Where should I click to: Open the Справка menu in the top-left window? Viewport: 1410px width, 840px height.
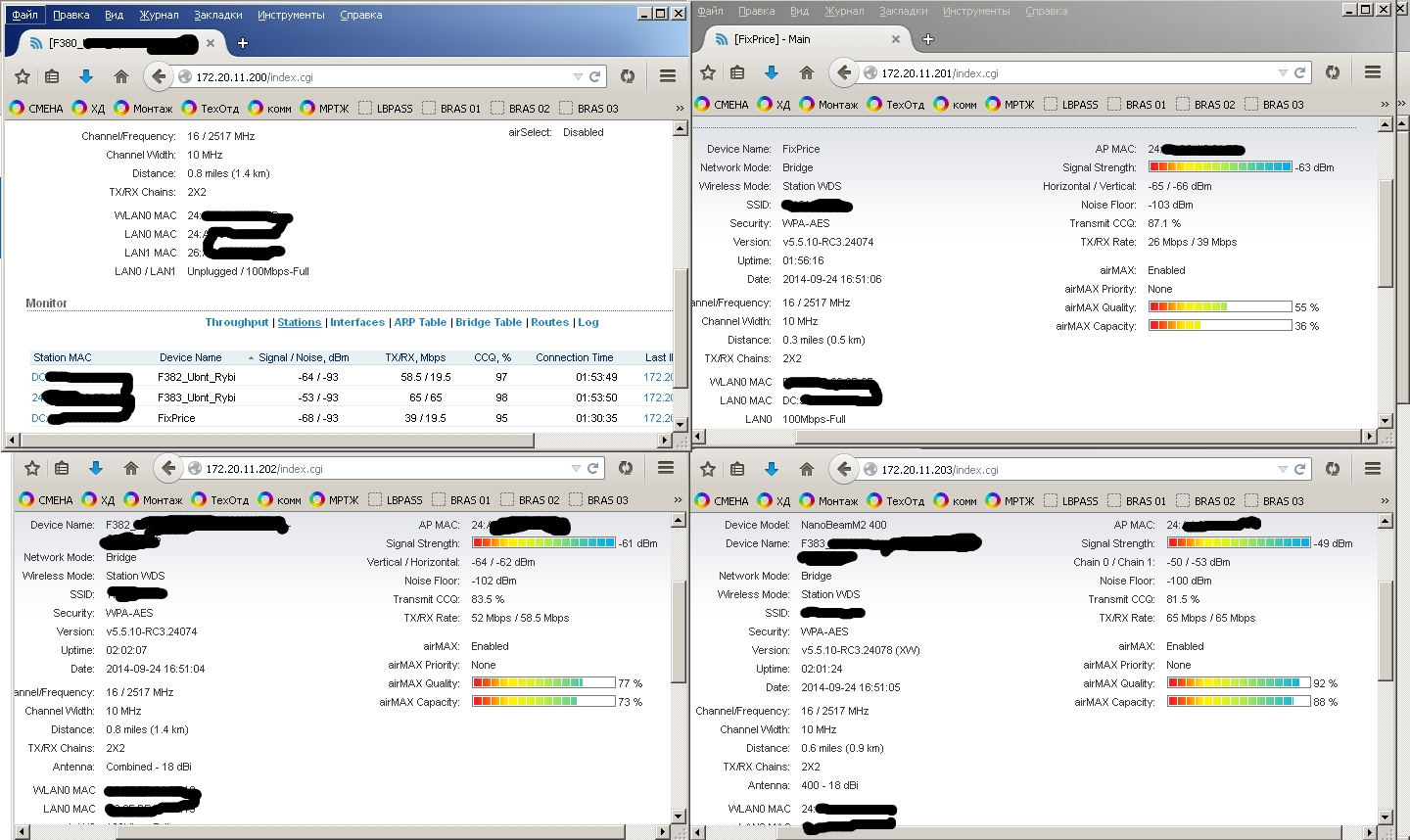(x=361, y=15)
